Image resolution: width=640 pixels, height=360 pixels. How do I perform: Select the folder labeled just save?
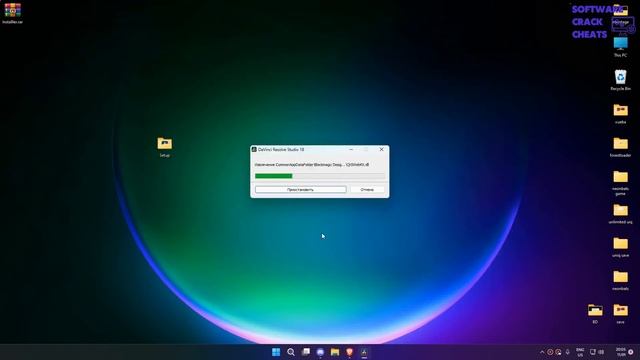pyautogui.click(x=620, y=313)
